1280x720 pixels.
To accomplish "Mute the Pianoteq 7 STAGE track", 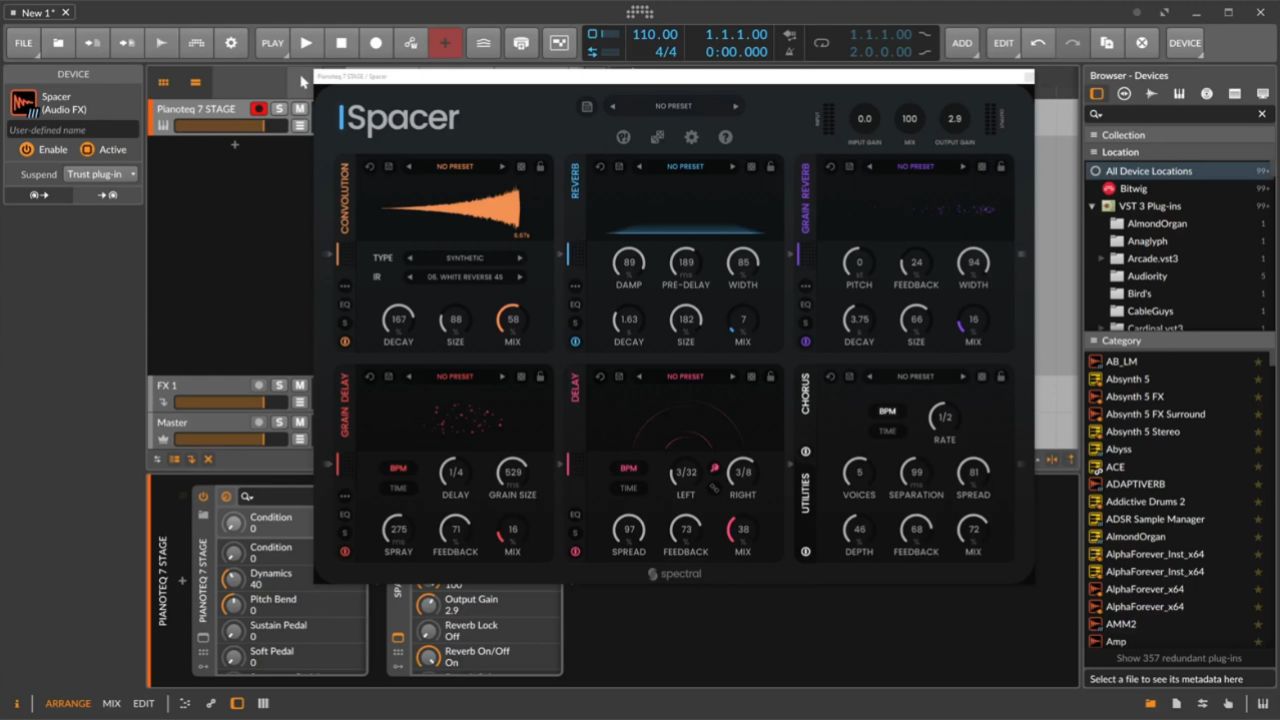I will pyautogui.click(x=298, y=108).
